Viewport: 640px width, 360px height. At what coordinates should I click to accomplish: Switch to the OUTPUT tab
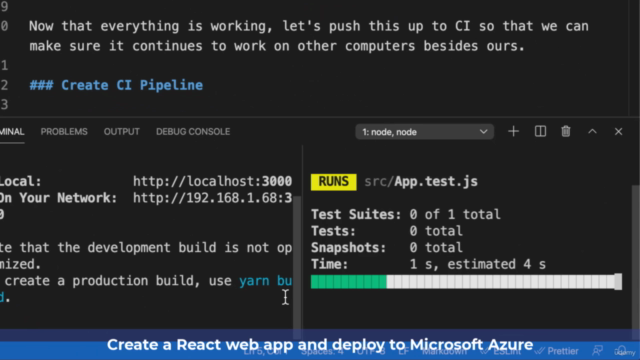122,132
